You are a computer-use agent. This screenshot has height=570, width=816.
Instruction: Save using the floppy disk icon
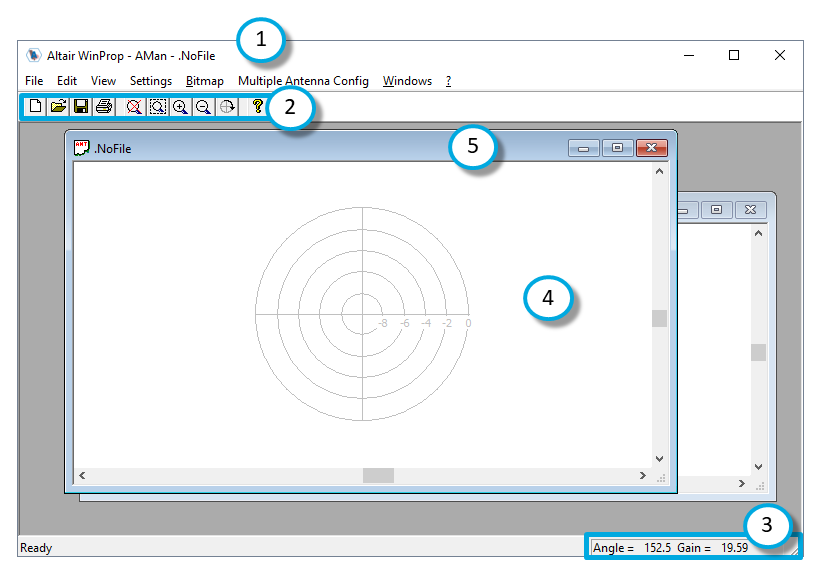pos(81,106)
